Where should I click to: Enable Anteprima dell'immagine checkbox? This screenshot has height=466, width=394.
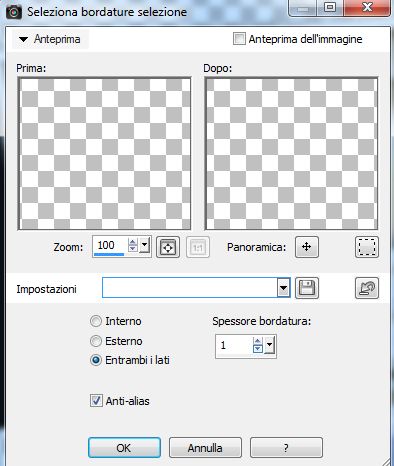239,39
